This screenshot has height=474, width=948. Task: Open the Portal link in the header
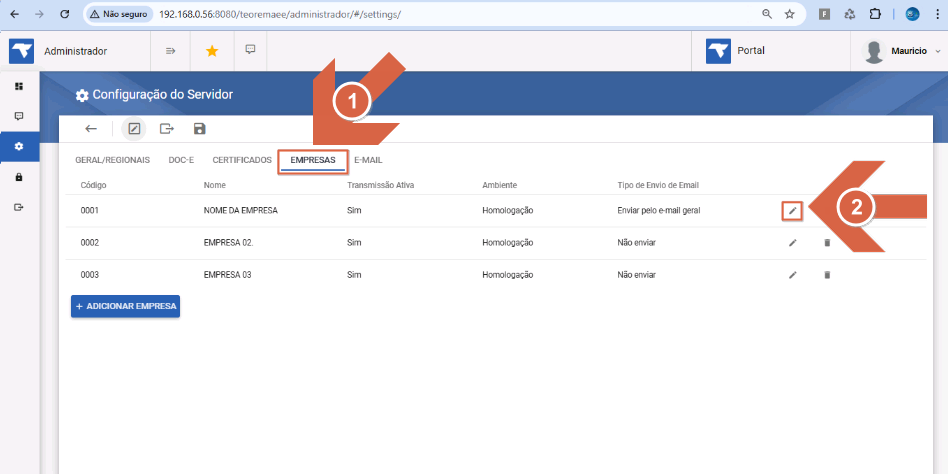pyautogui.click(x=735, y=51)
